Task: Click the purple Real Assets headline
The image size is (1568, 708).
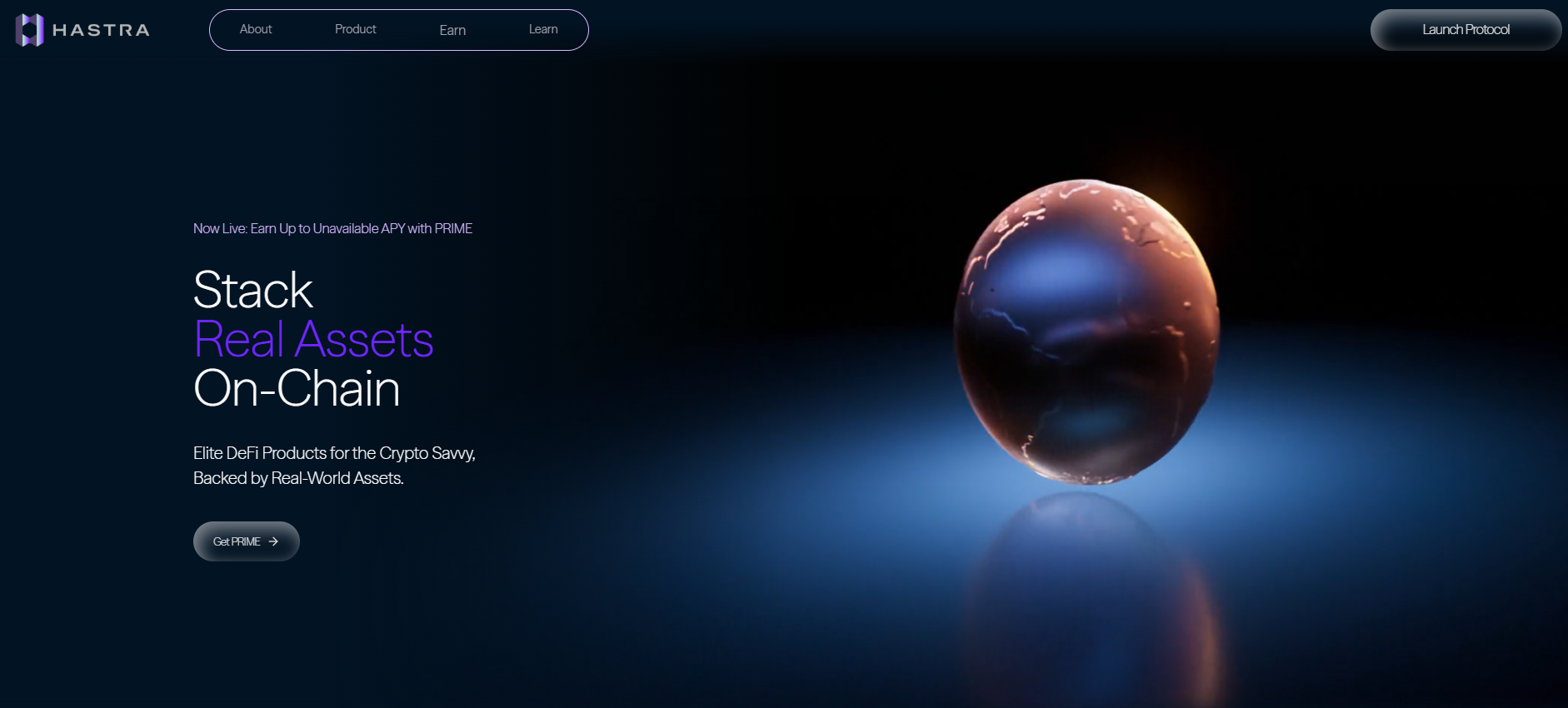Action: tap(313, 339)
